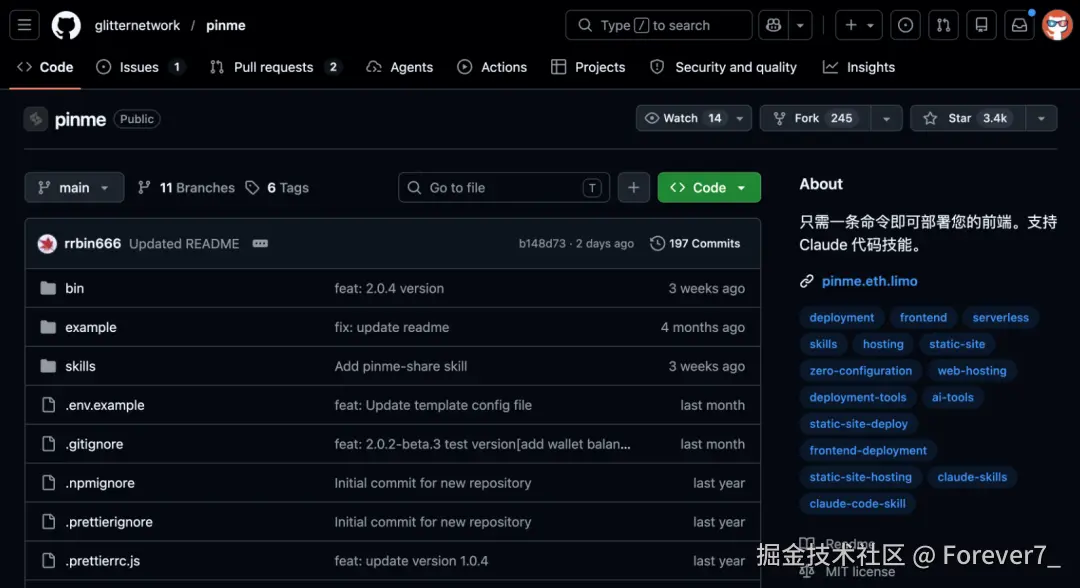Open the notifications inbox icon
Viewport: 1080px width, 588px height.
1019,25
